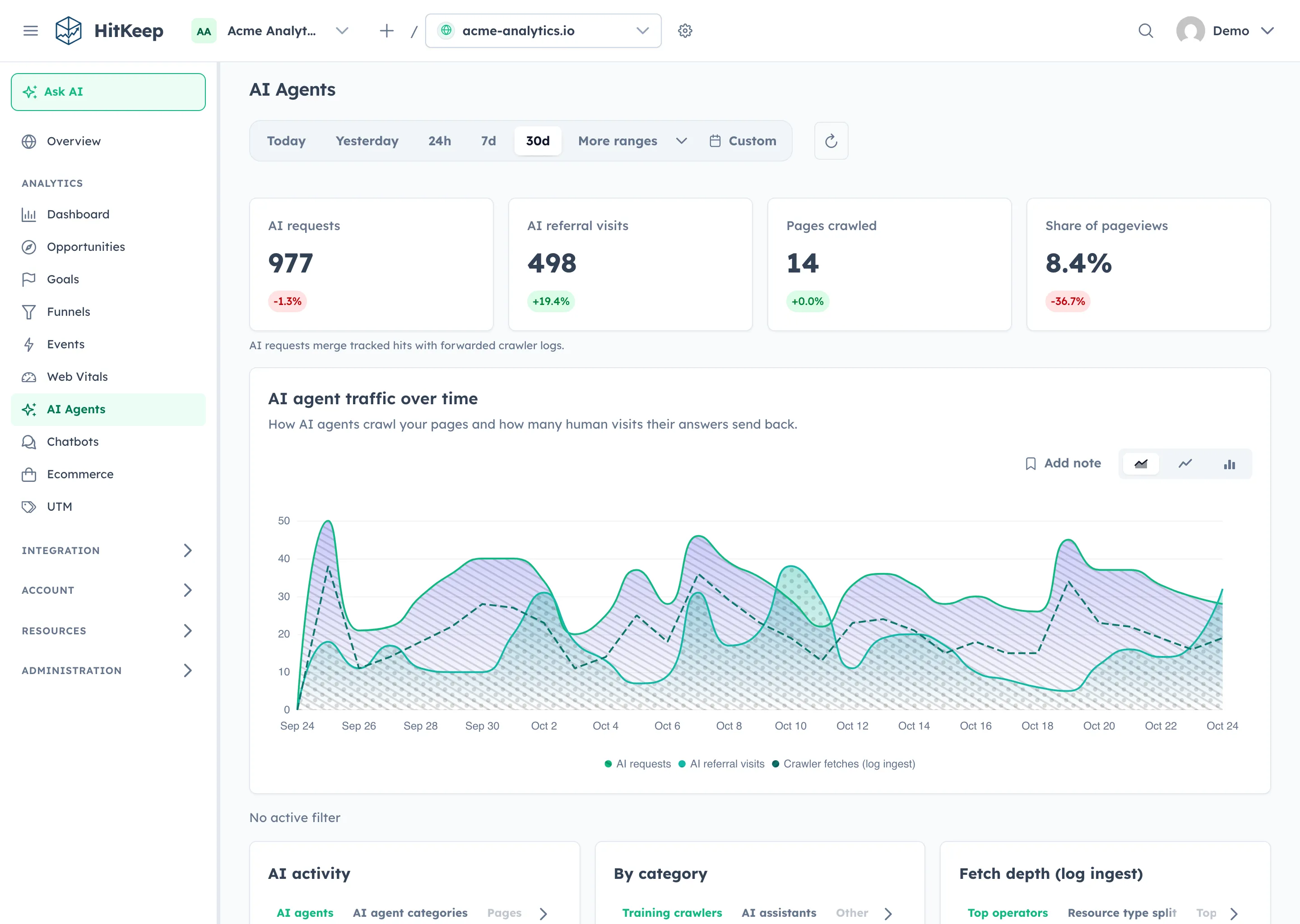Click the Ask AI button
The height and width of the screenshot is (924, 1300).
click(108, 92)
